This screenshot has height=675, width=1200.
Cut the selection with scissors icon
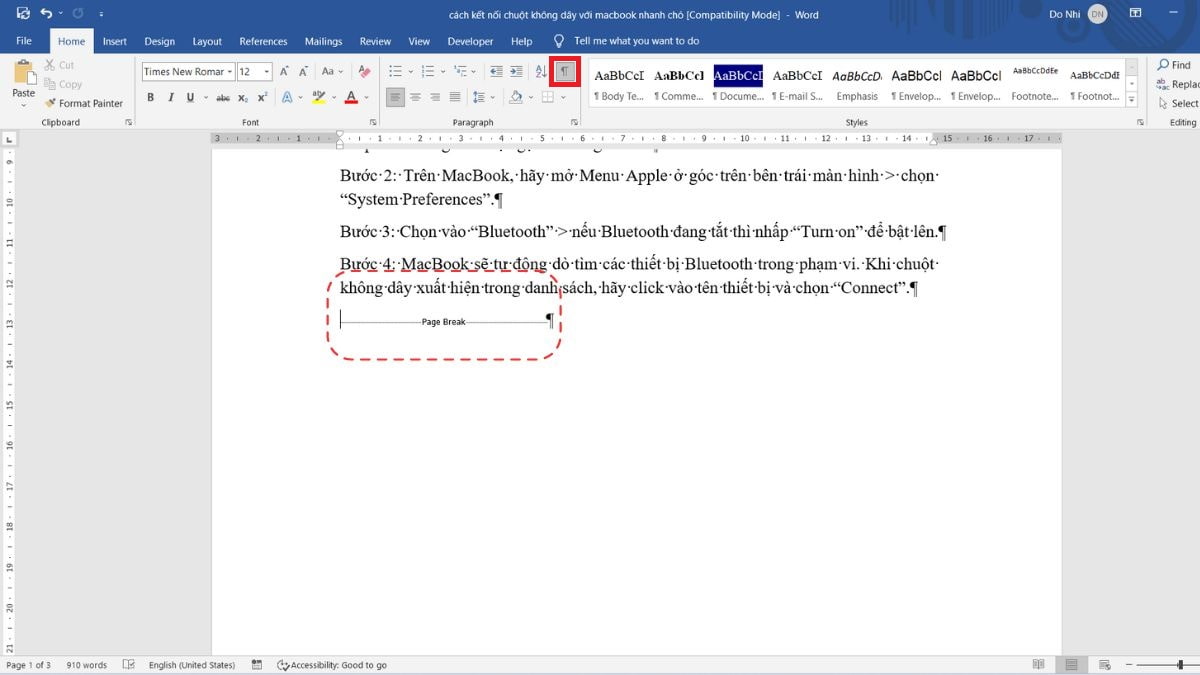[60, 65]
